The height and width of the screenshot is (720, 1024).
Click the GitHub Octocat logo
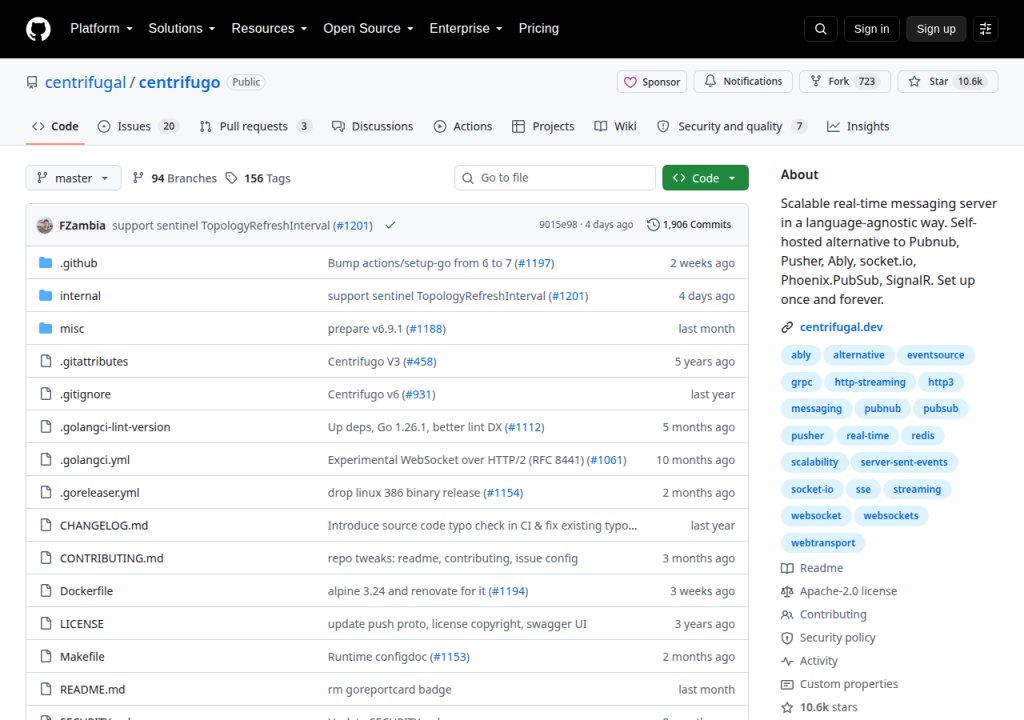(38, 29)
